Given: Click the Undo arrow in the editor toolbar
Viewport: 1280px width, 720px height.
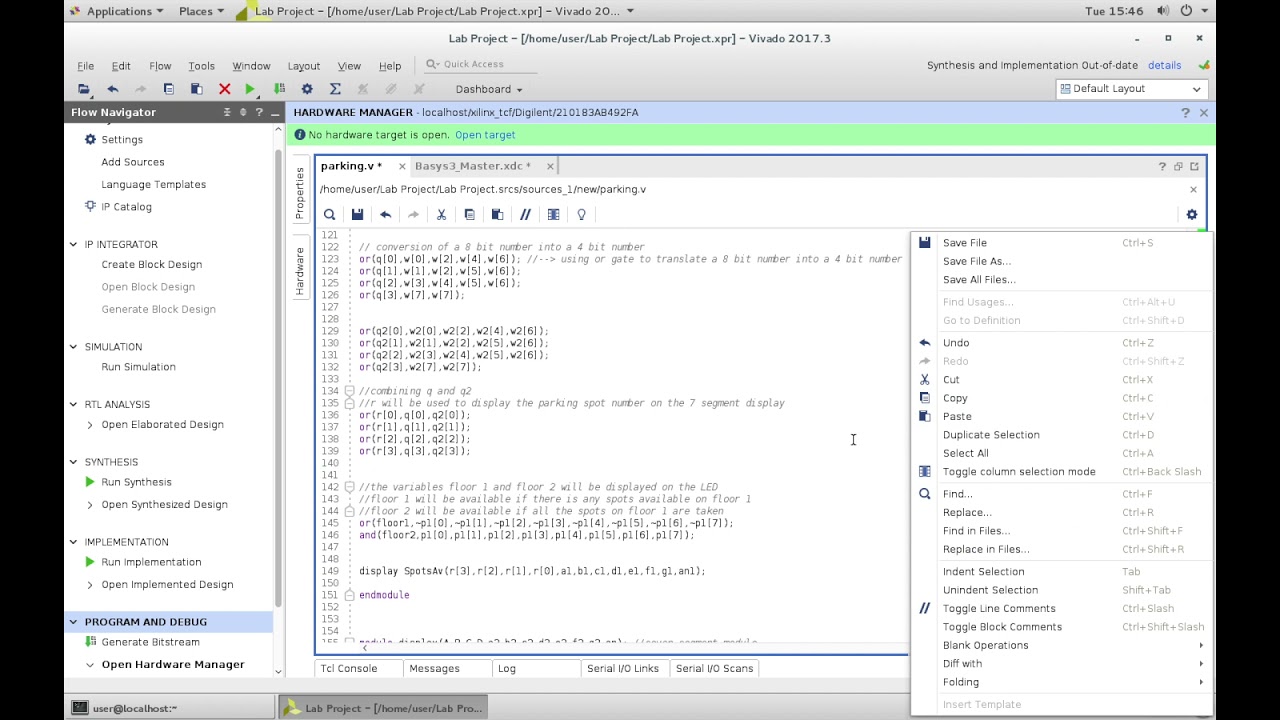Looking at the screenshot, I should [385, 214].
